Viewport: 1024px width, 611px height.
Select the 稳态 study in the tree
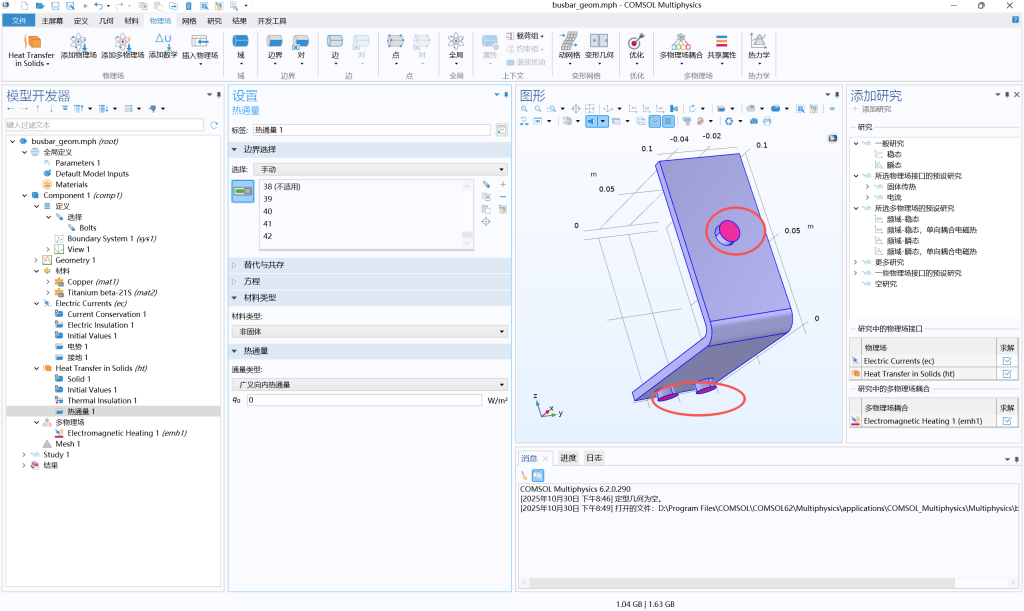pos(893,154)
